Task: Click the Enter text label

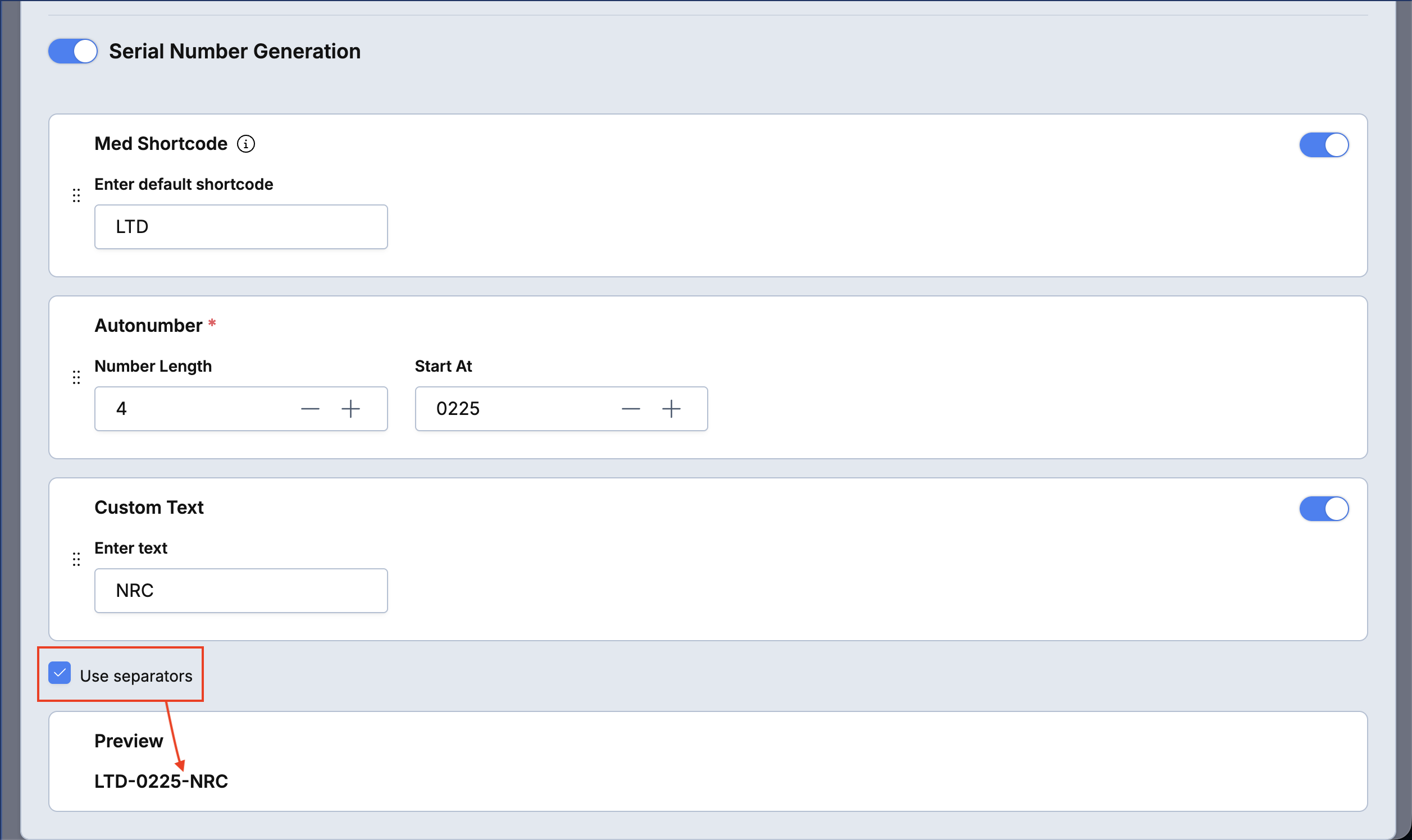Action: [131, 548]
